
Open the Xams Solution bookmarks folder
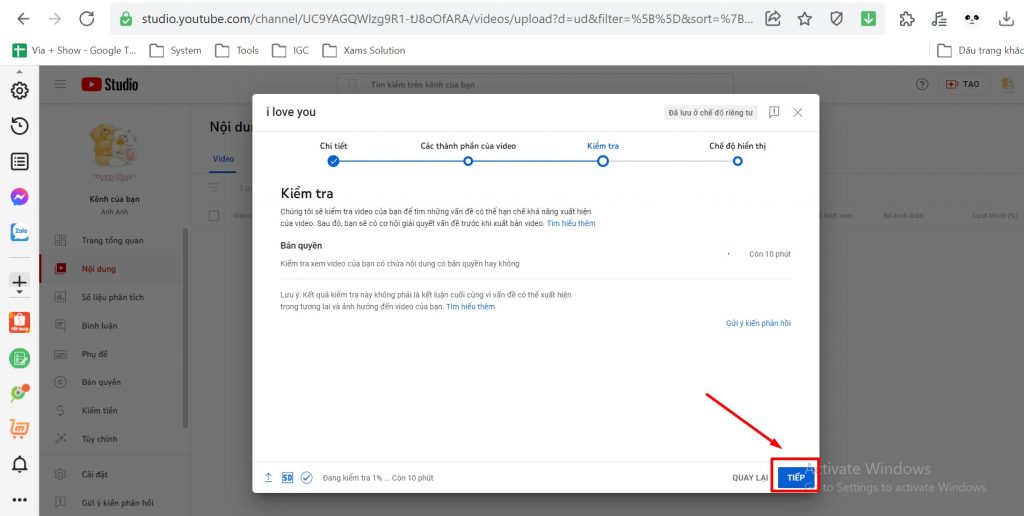tap(364, 50)
